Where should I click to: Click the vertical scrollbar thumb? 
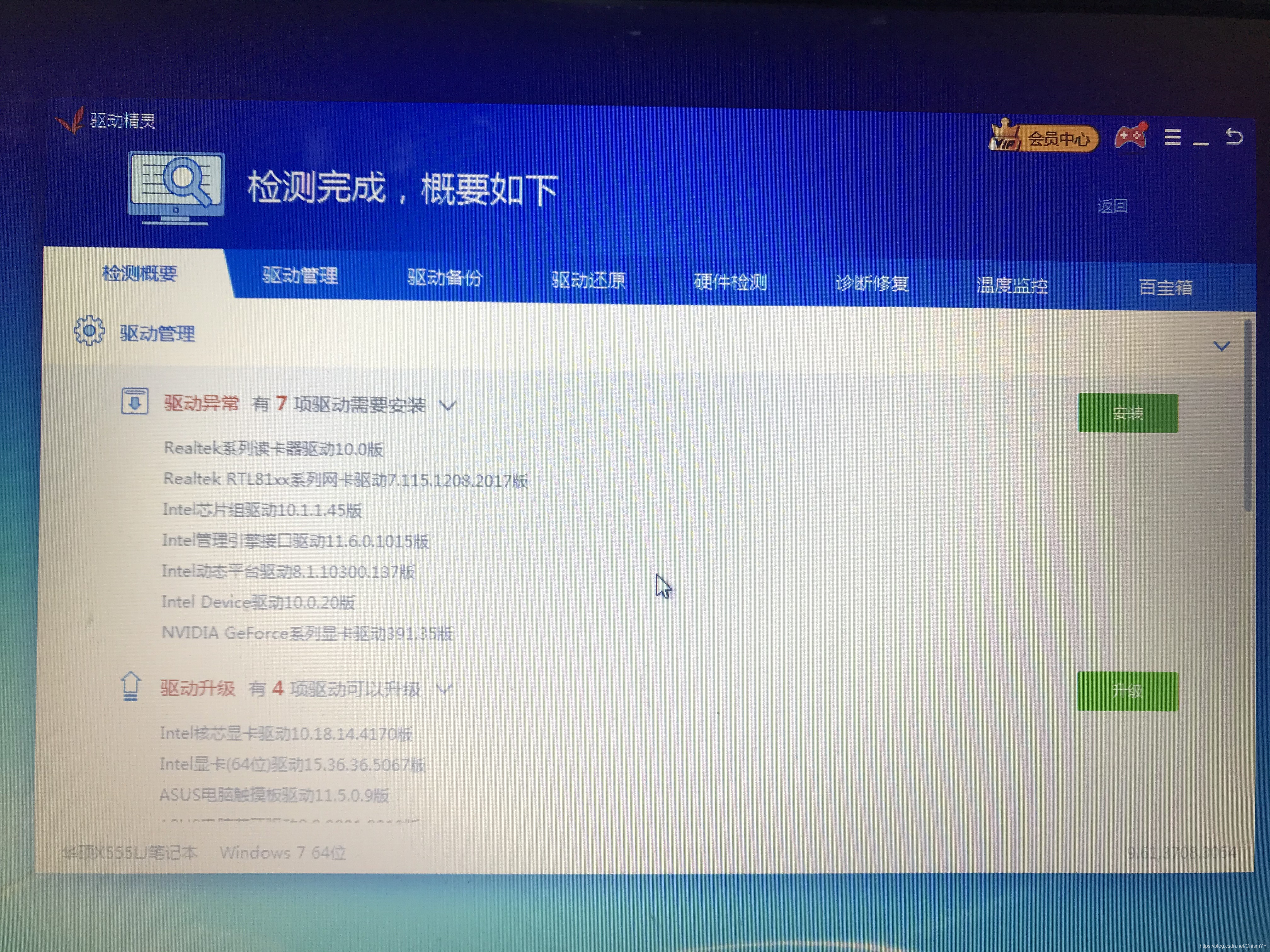click(x=1248, y=416)
